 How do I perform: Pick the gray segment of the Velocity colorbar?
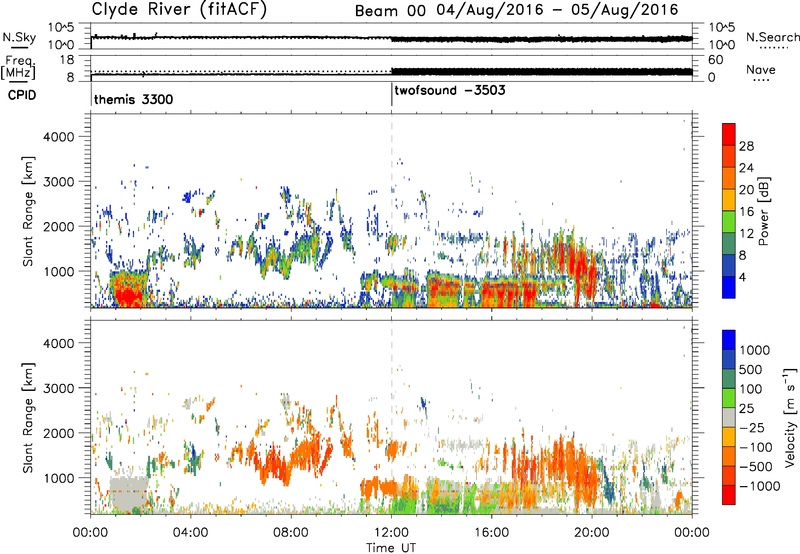(x=729, y=417)
